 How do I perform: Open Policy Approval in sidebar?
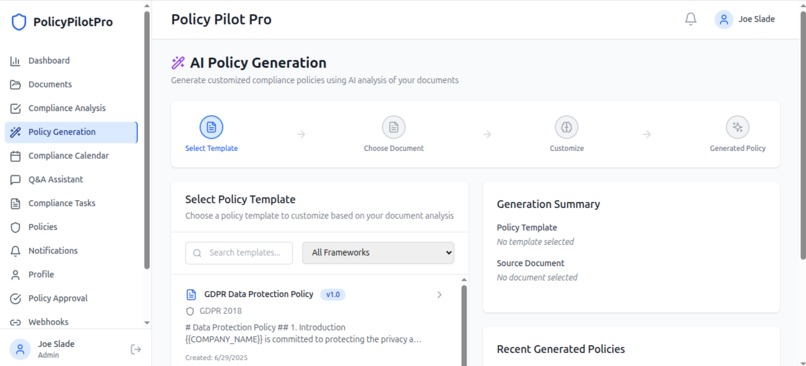[71, 299]
